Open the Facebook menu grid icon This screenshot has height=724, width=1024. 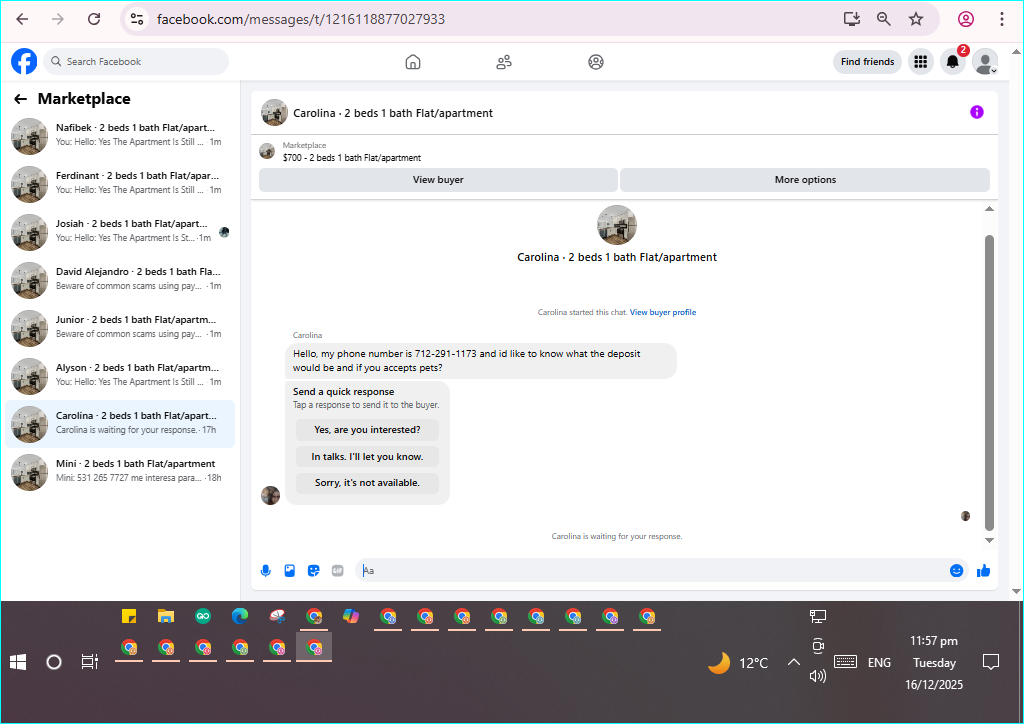pyautogui.click(x=921, y=62)
